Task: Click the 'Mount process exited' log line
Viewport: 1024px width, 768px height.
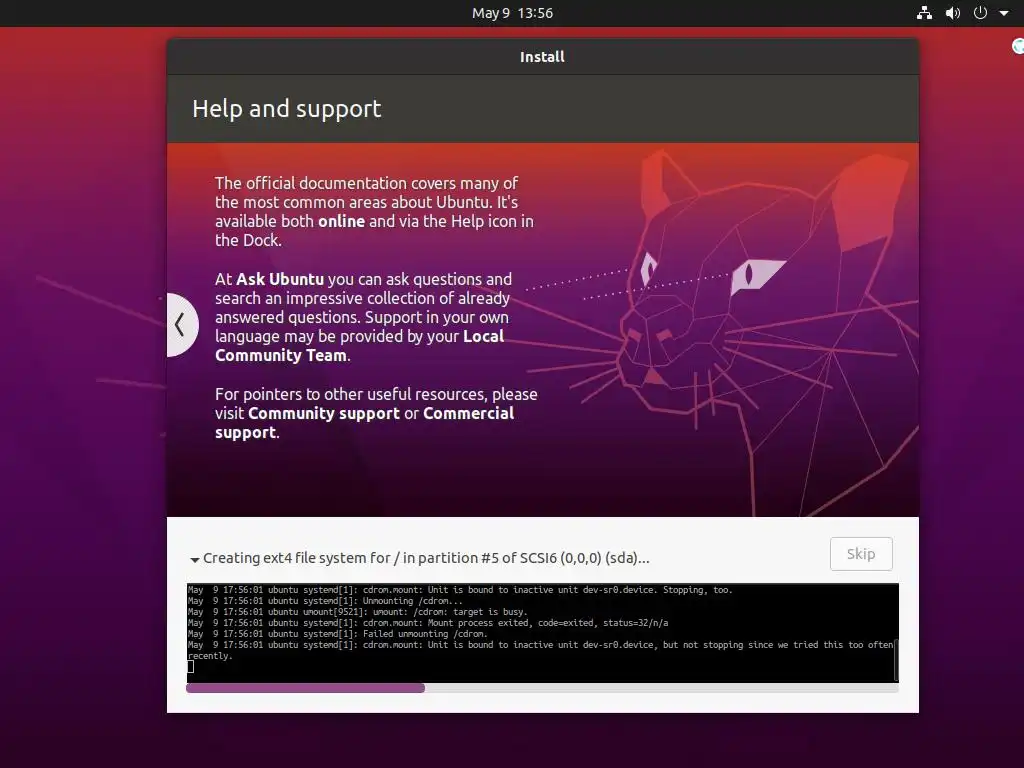Action: click(x=428, y=623)
